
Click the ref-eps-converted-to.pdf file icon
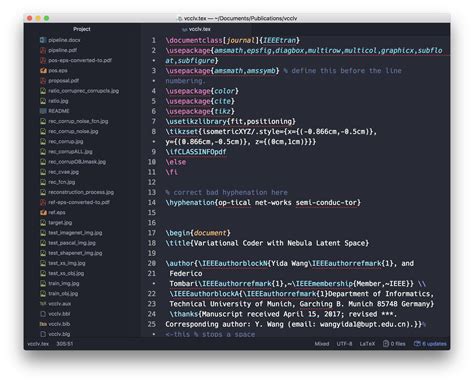pos(43,202)
